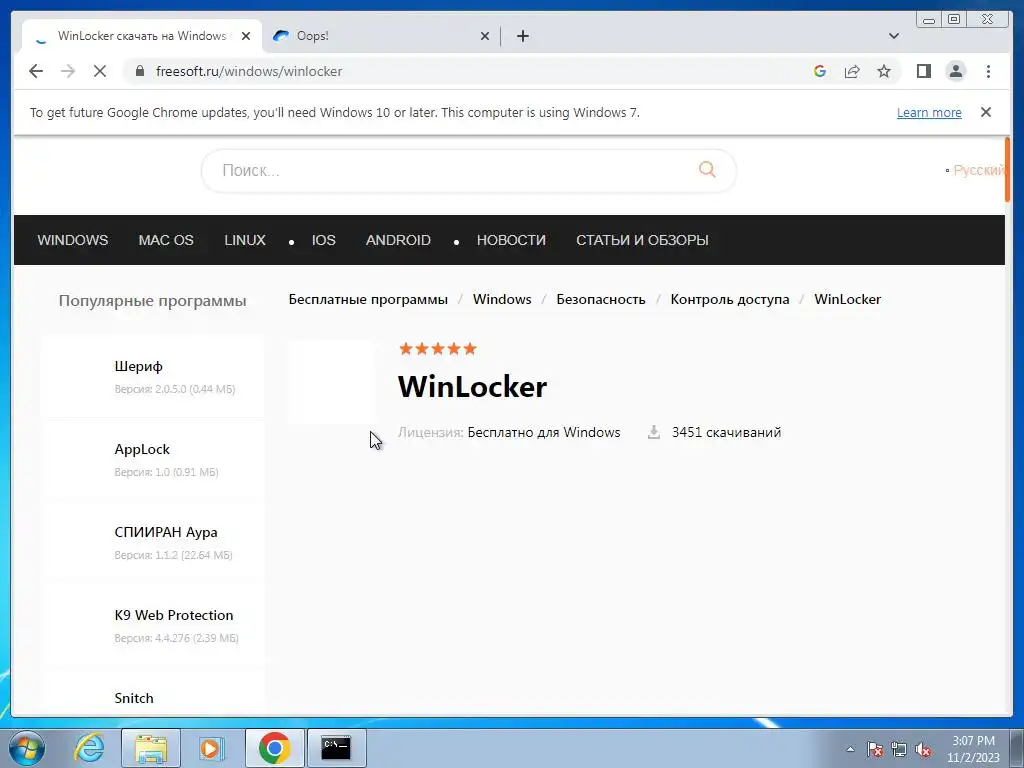This screenshot has height=768, width=1024.
Task: Open IOS menu section
Action: coord(323,240)
